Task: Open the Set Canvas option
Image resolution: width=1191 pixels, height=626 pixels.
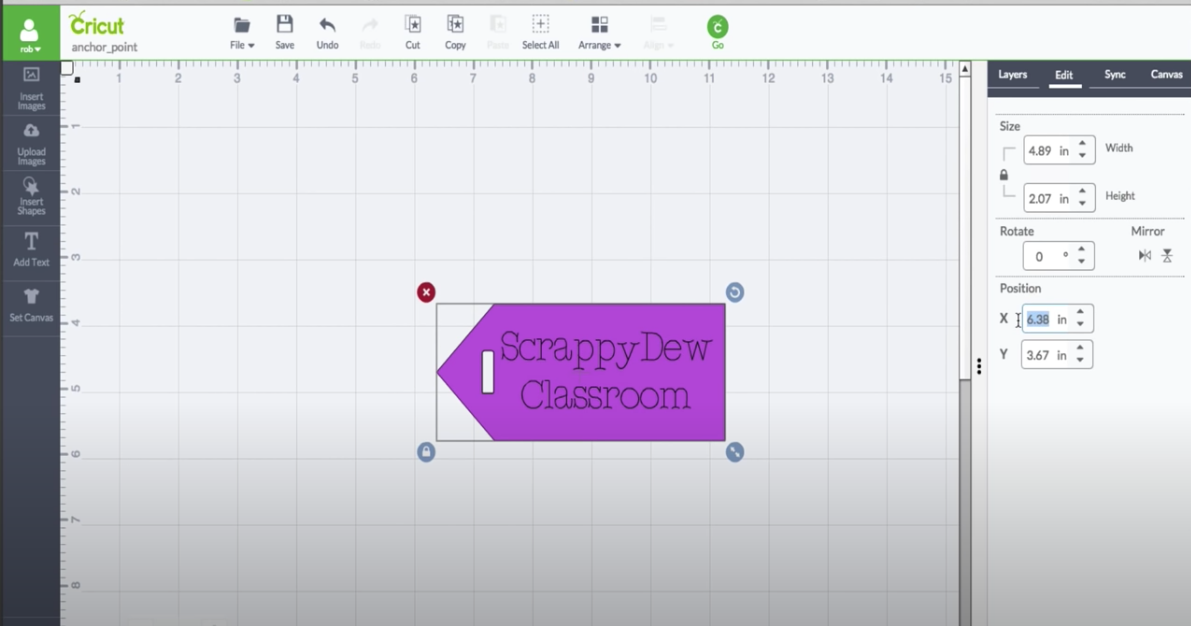Action: point(31,304)
